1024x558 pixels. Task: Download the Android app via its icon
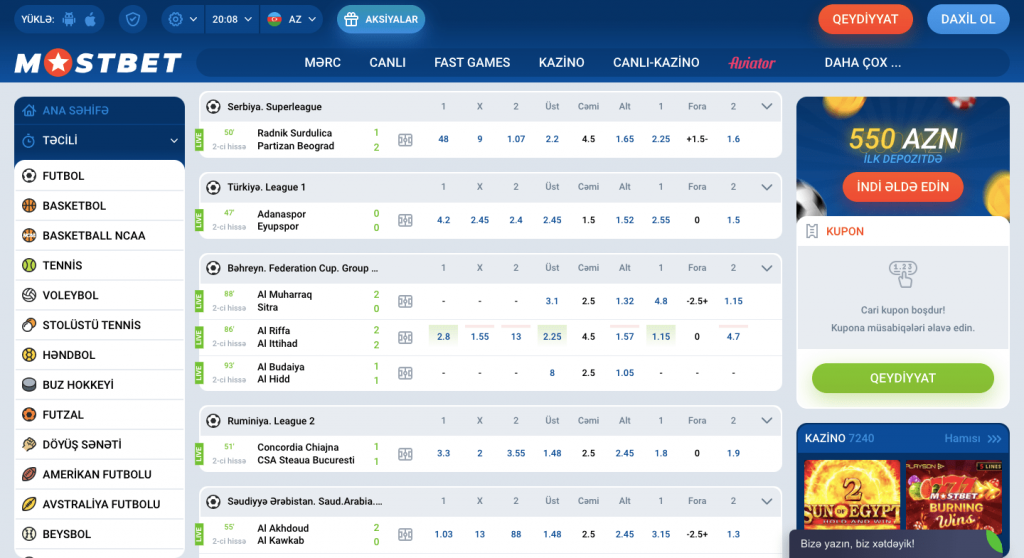[x=69, y=20]
